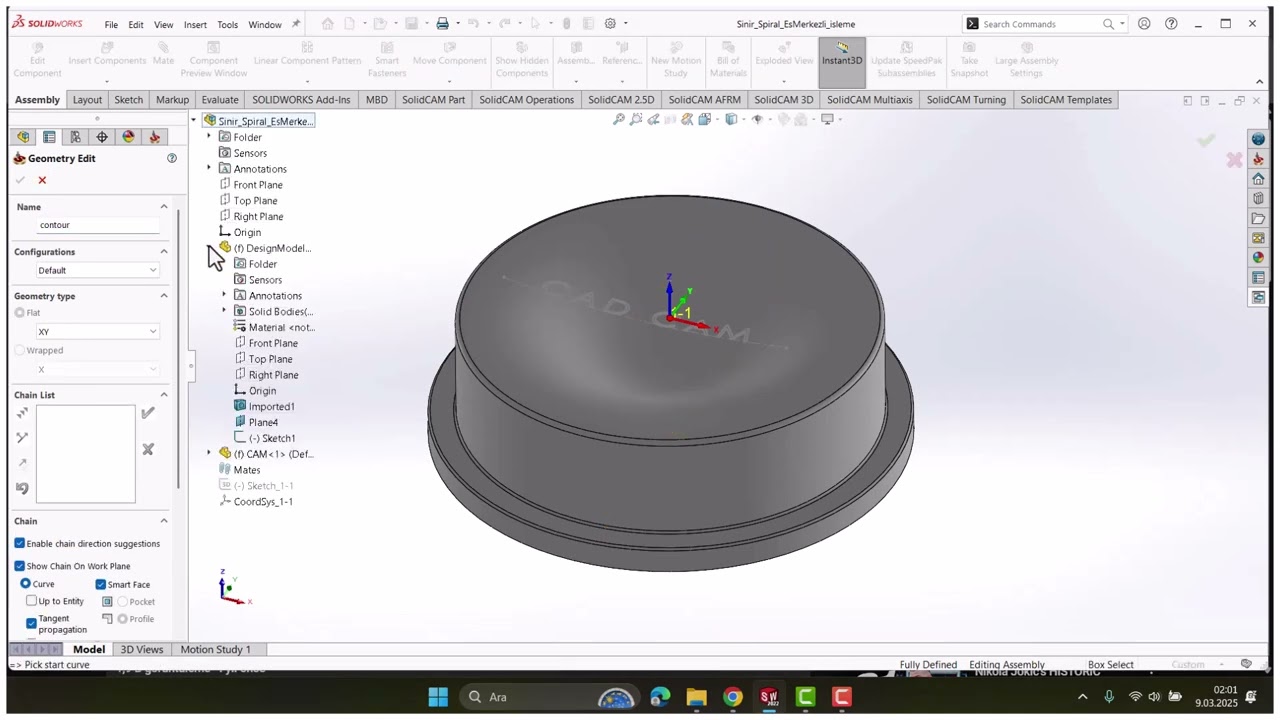Switch to SolidCAM Operations tab

(526, 100)
